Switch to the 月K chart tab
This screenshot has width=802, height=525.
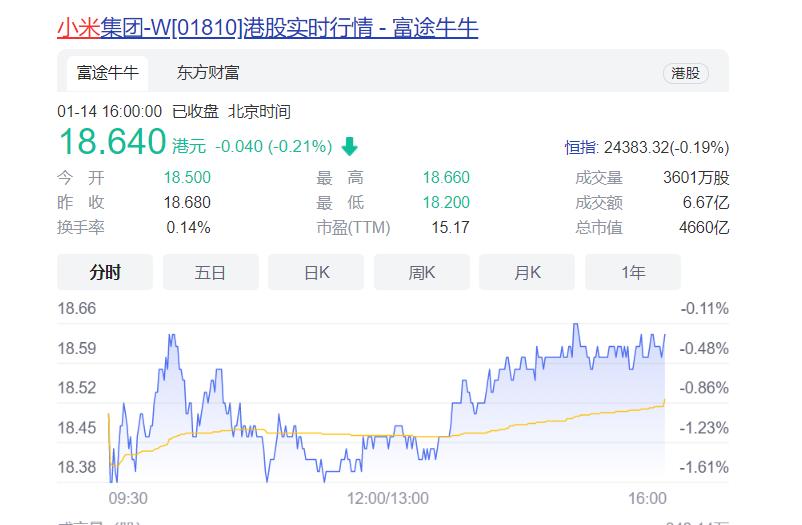(x=527, y=272)
